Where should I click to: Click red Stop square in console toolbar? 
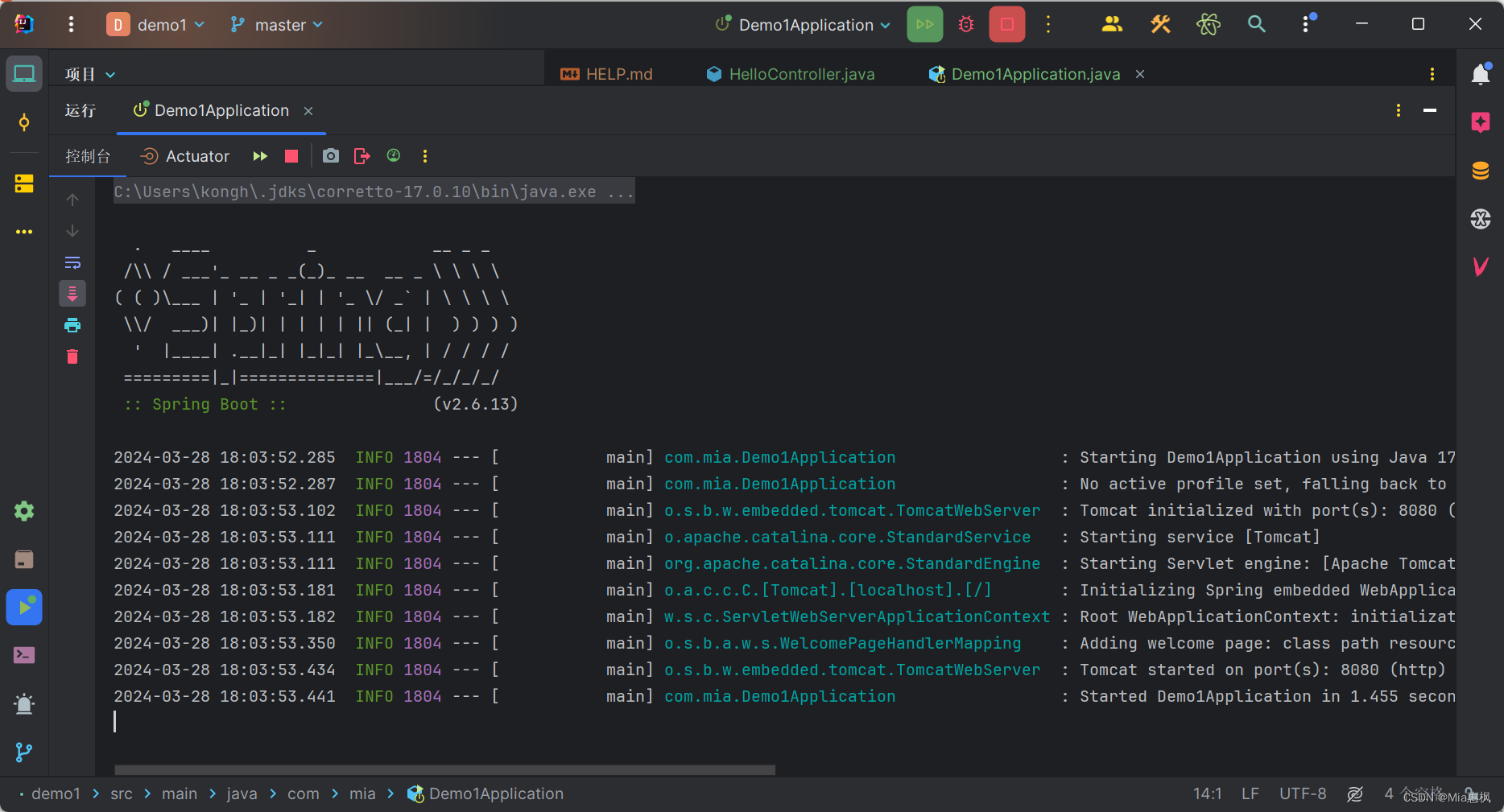pos(291,156)
